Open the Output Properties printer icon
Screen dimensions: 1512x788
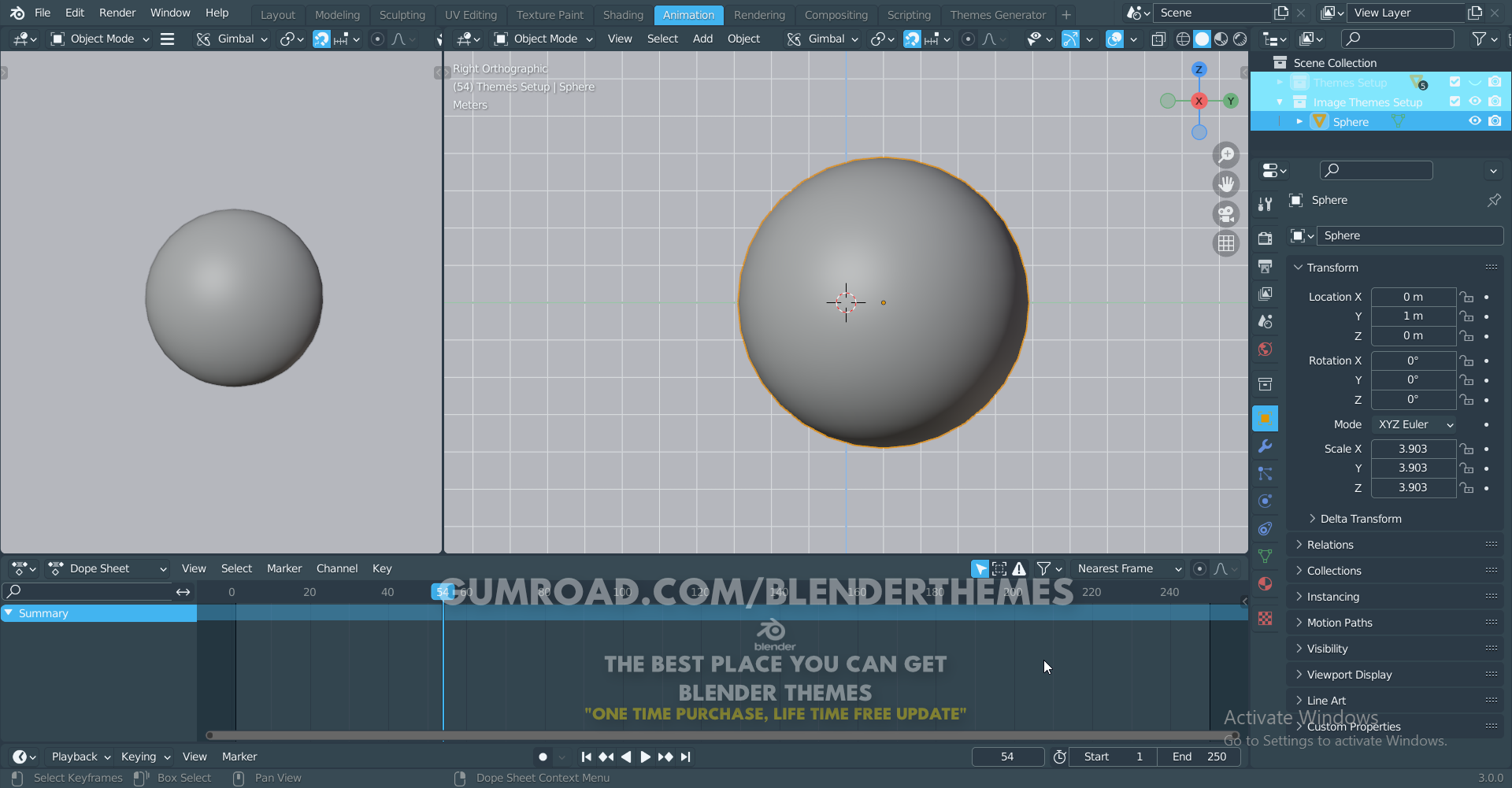click(x=1266, y=266)
